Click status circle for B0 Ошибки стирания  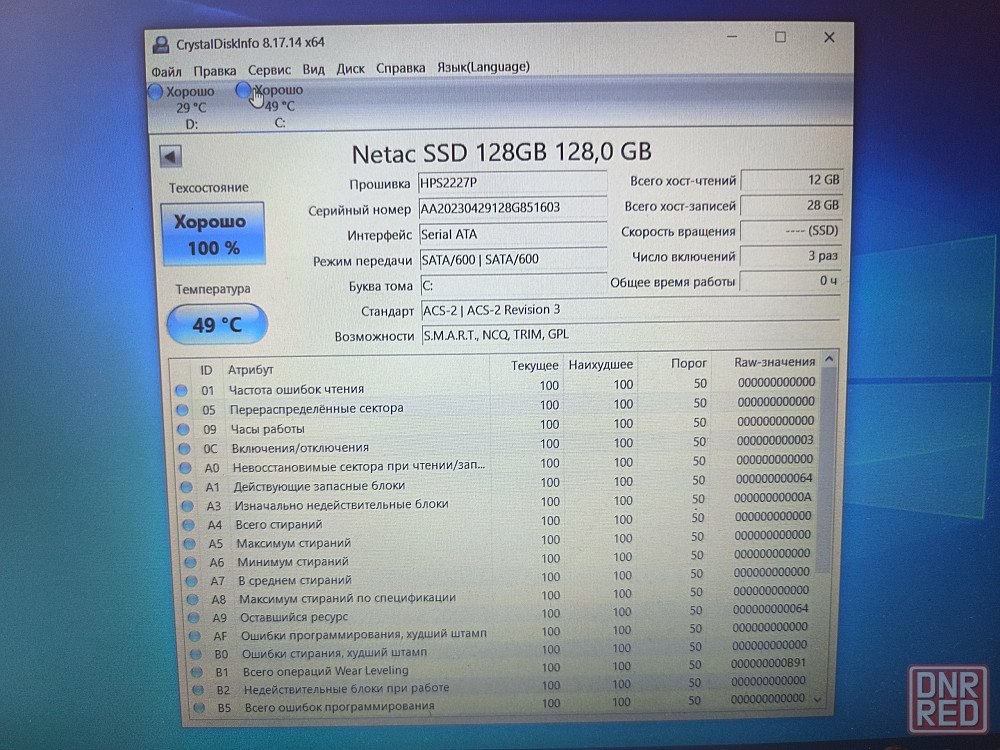coord(196,654)
